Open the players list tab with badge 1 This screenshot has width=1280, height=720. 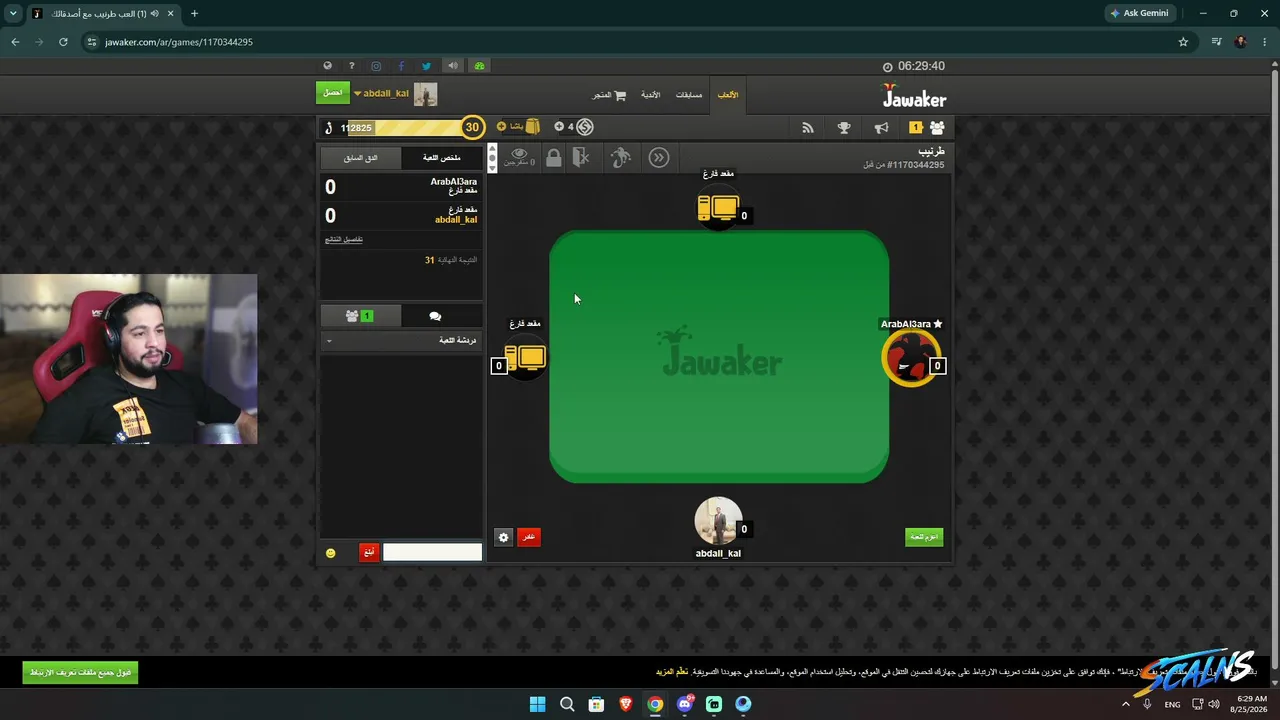359,316
